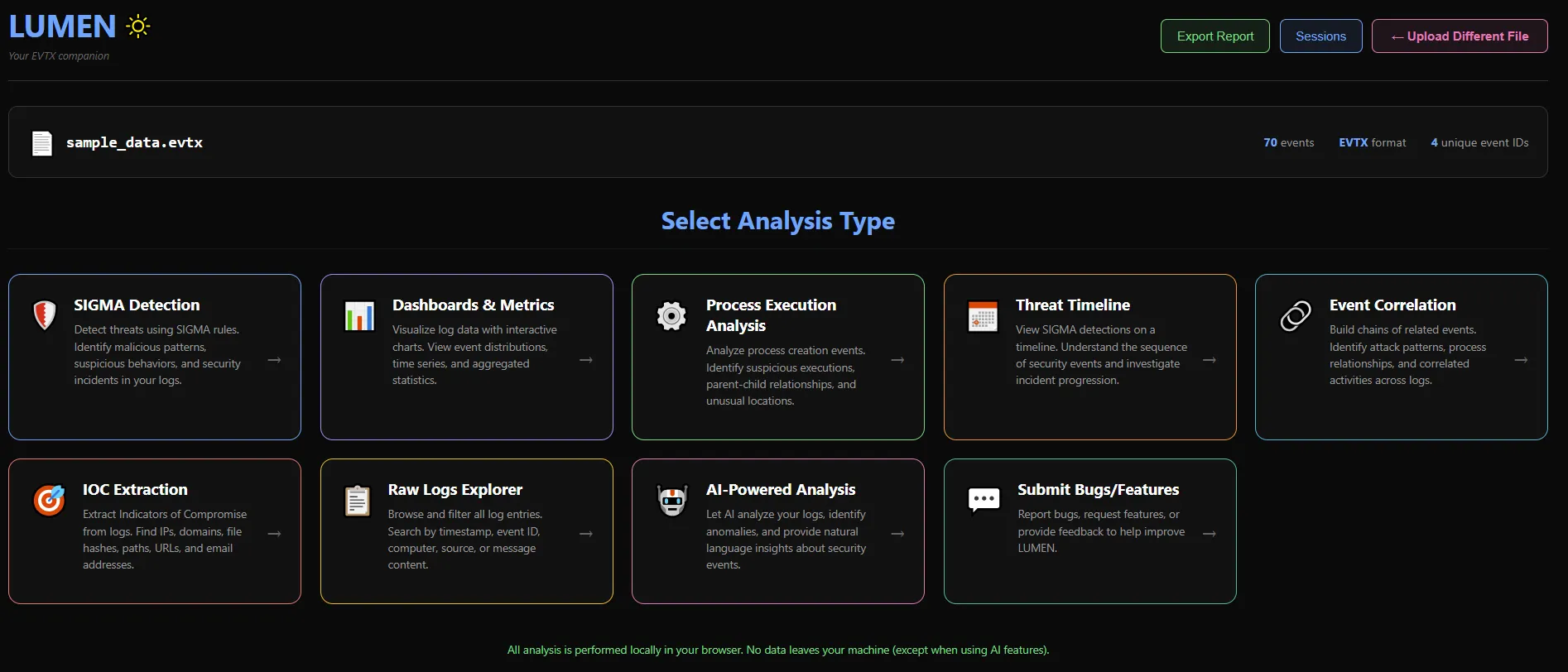The width and height of the screenshot is (1568, 672).
Task: Open the SIGMA Detection card arrow
Action: (x=274, y=360)
